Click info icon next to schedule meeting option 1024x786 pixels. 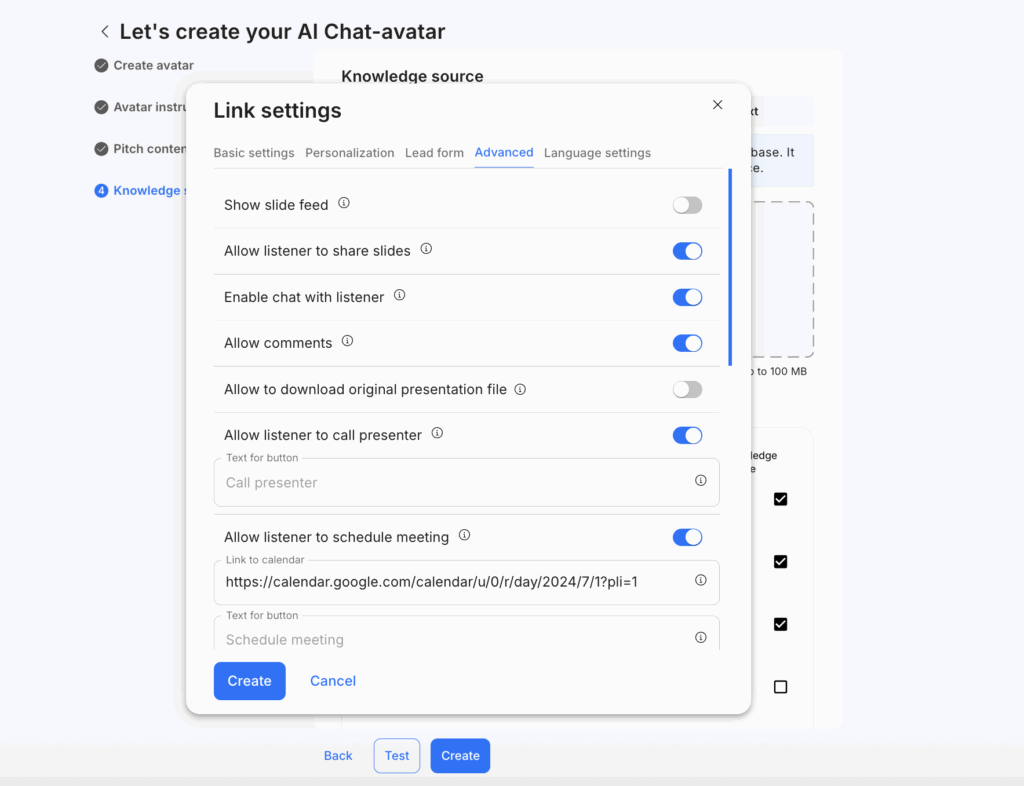(464, 536)
